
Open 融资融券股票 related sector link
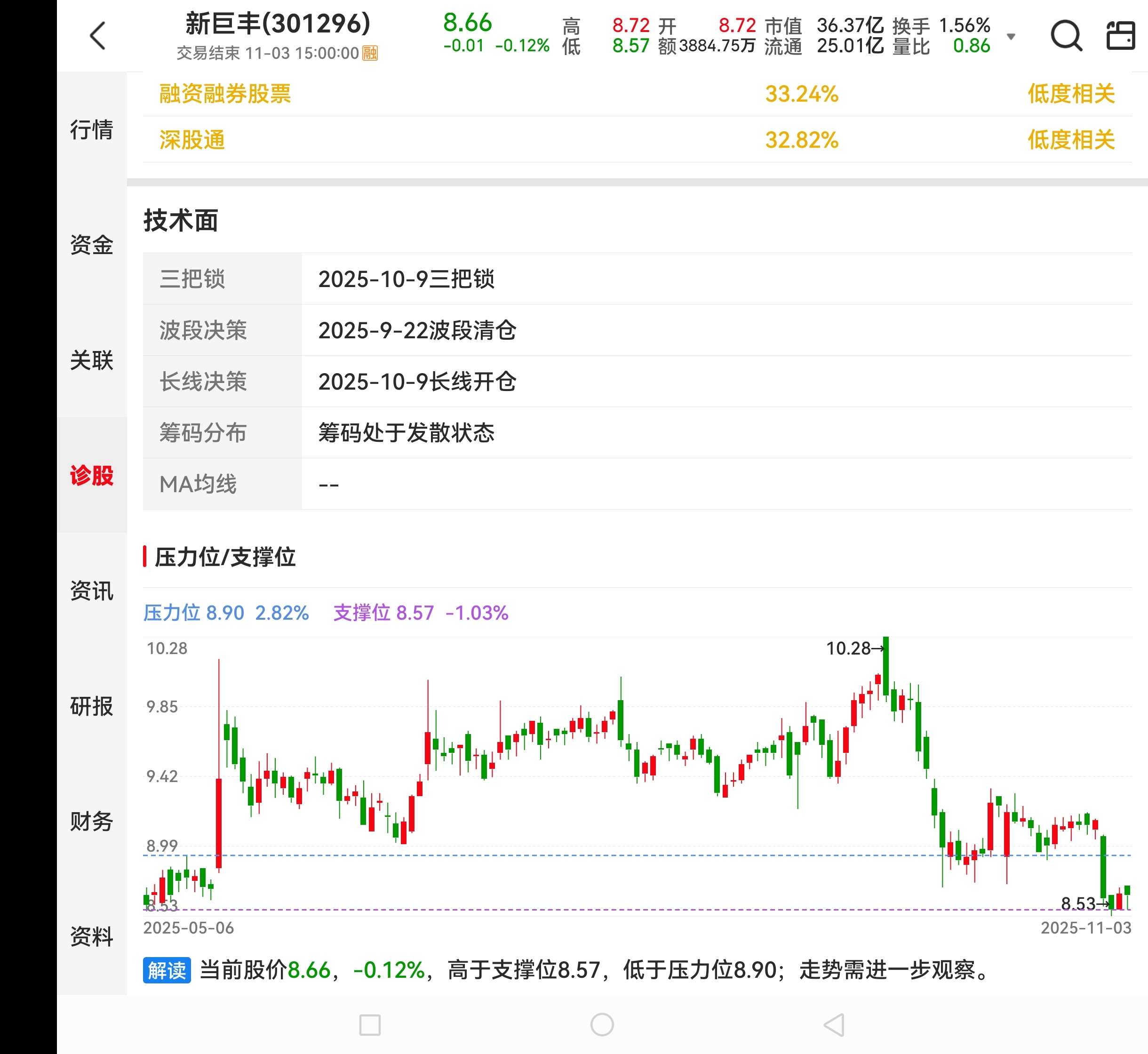pyautogui.click(x=225, y=94)
